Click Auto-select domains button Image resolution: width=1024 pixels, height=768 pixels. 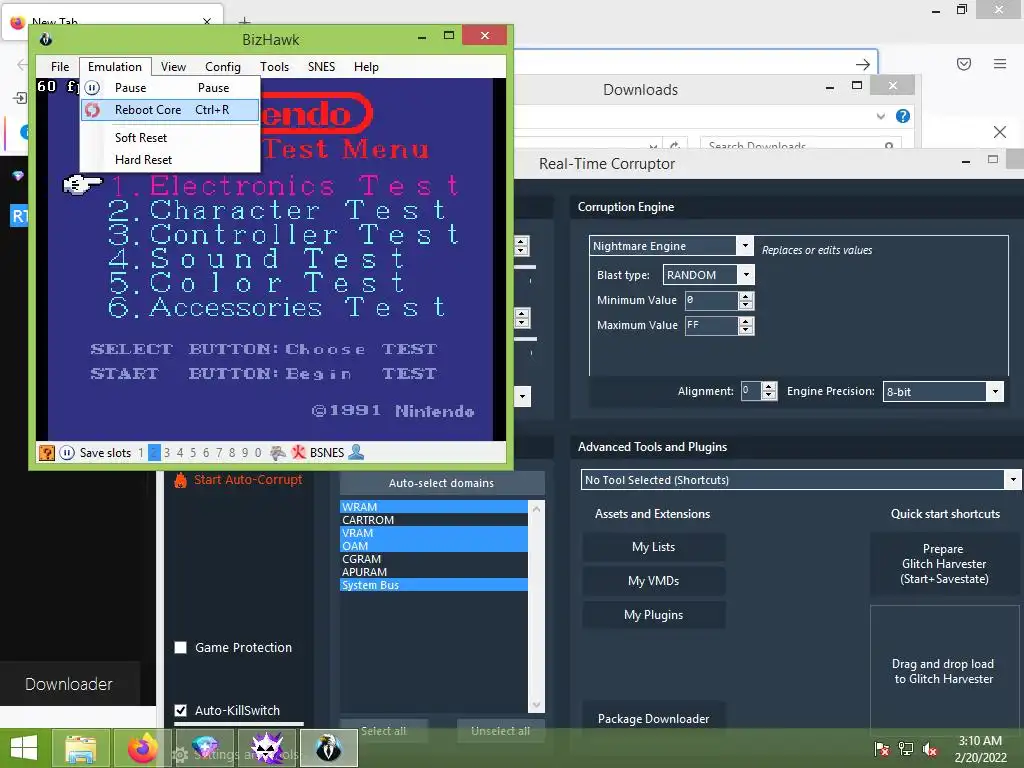coord(441,483)
